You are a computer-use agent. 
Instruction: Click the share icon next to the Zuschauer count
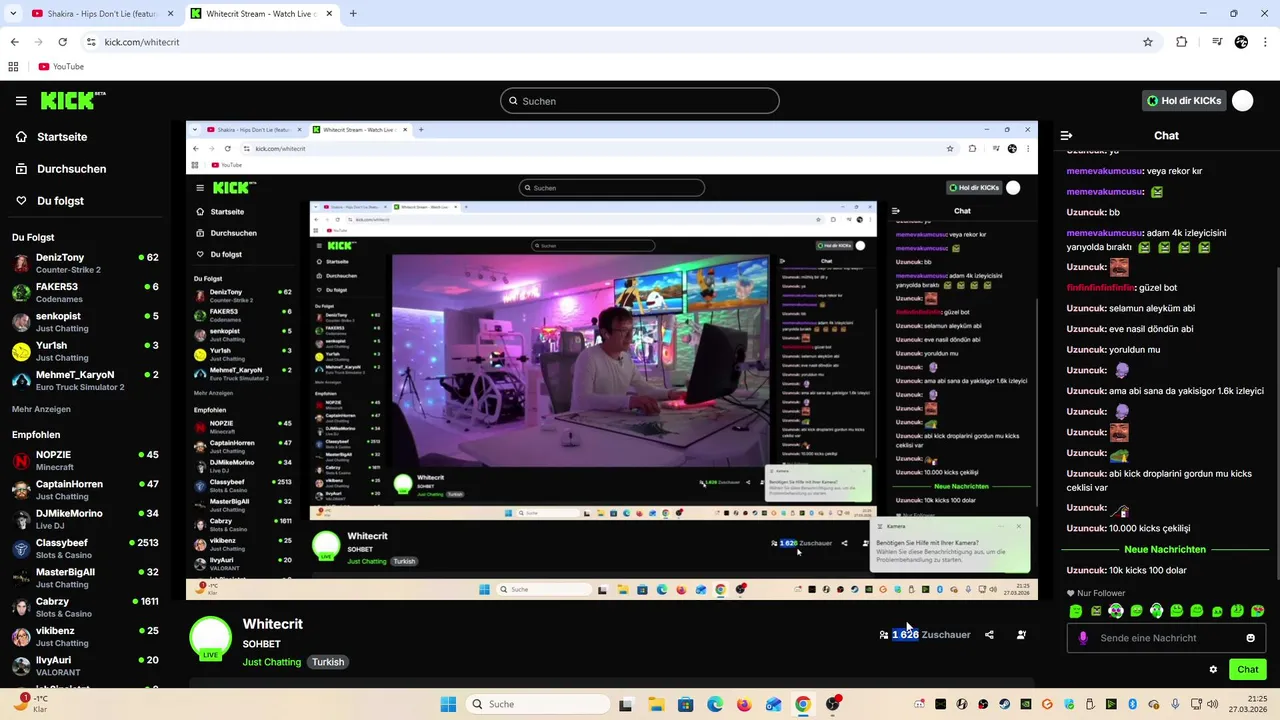(x=989, y=635)
